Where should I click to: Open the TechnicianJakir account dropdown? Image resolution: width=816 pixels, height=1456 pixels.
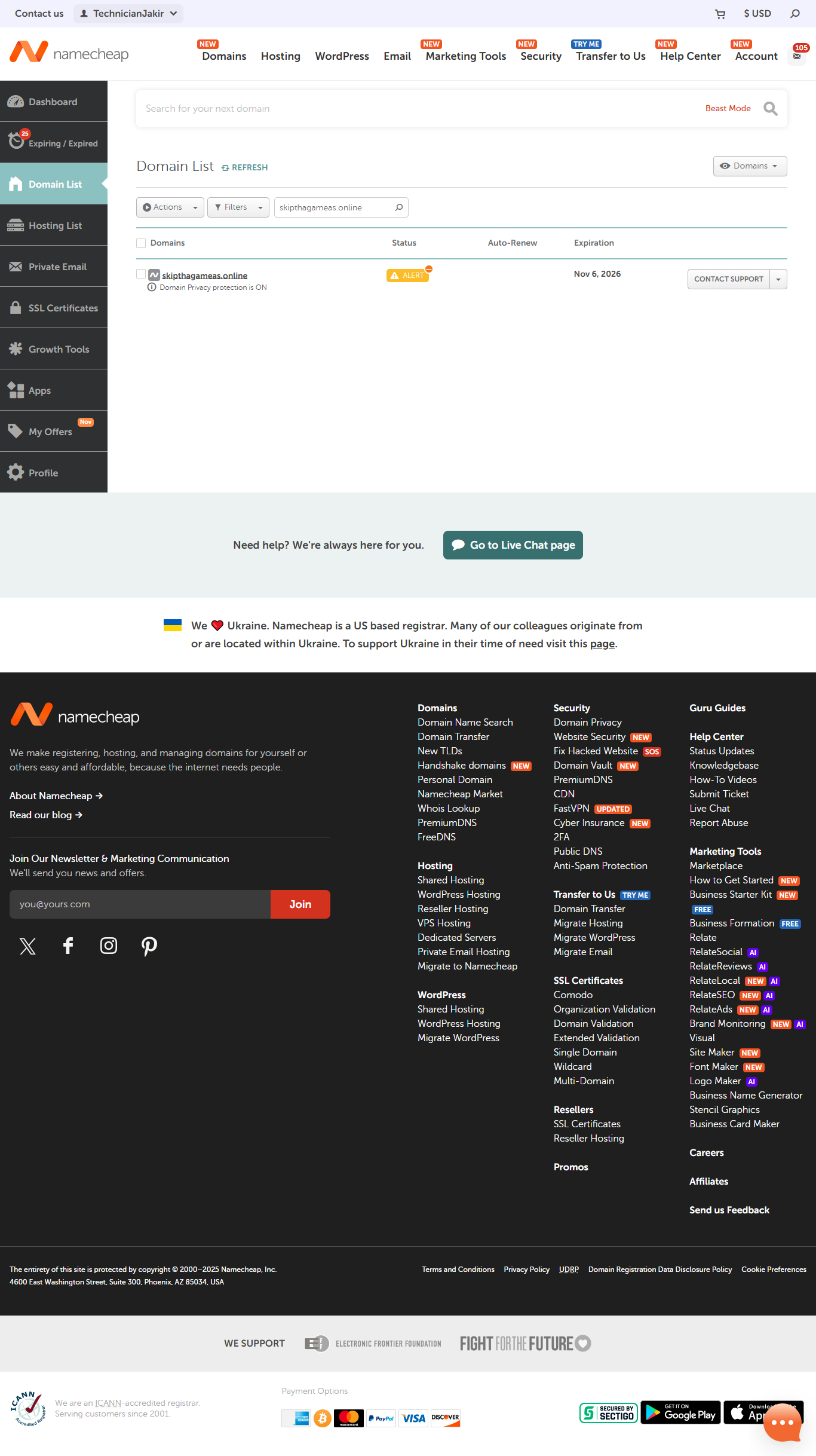click(x=128, y=14)
